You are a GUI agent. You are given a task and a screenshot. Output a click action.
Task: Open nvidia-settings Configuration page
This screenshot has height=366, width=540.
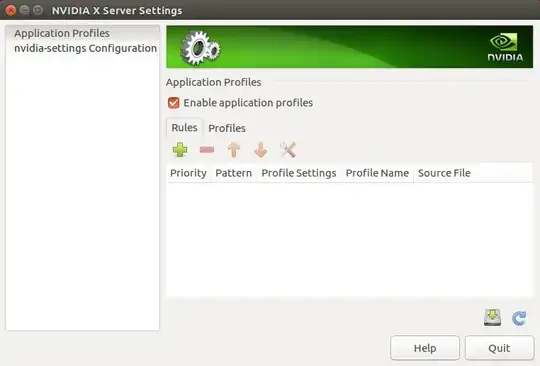point(83,48)
